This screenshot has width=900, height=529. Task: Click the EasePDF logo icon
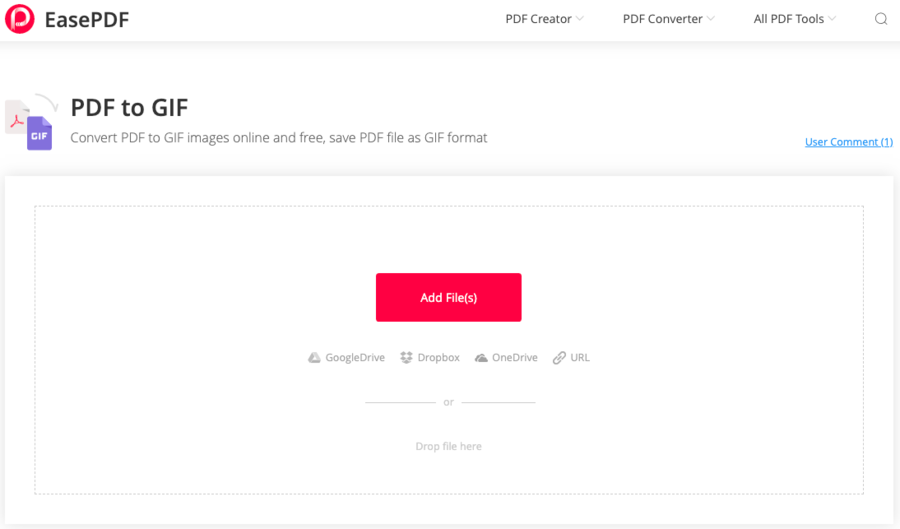click(x=19, y=19)
